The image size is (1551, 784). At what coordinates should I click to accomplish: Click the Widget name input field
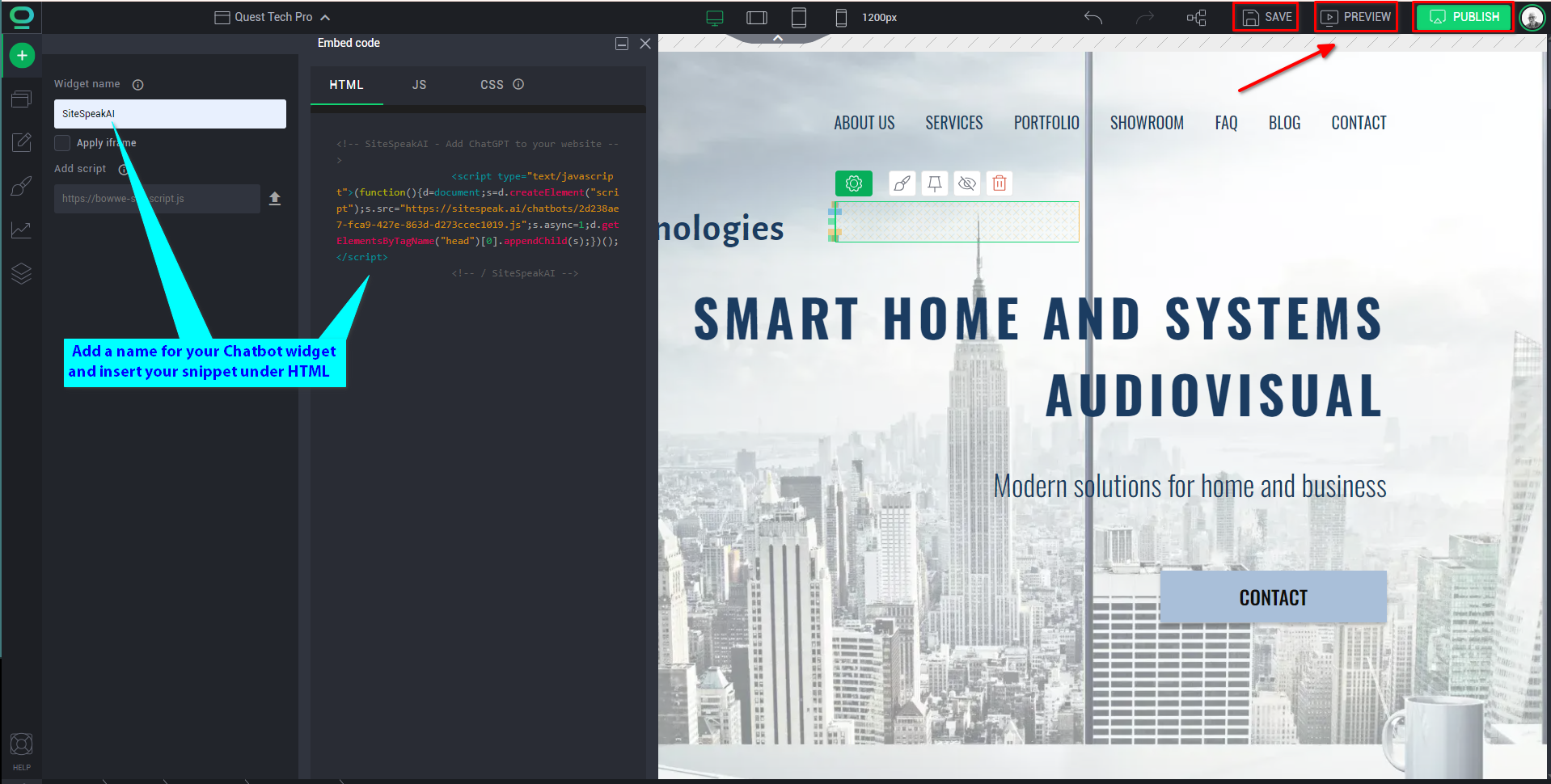(x=170, y=114)
